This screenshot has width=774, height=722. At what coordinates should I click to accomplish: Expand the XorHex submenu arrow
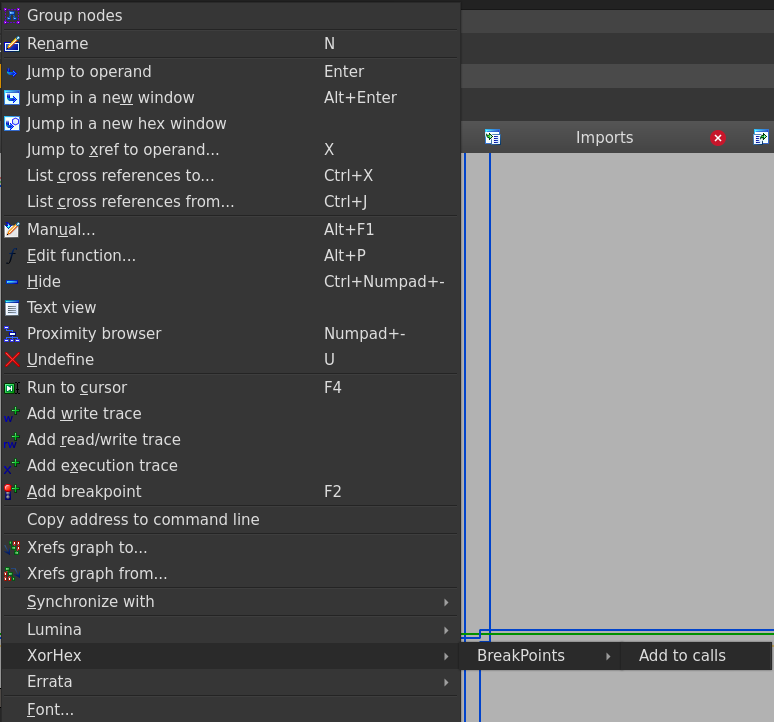coord(446,656)
